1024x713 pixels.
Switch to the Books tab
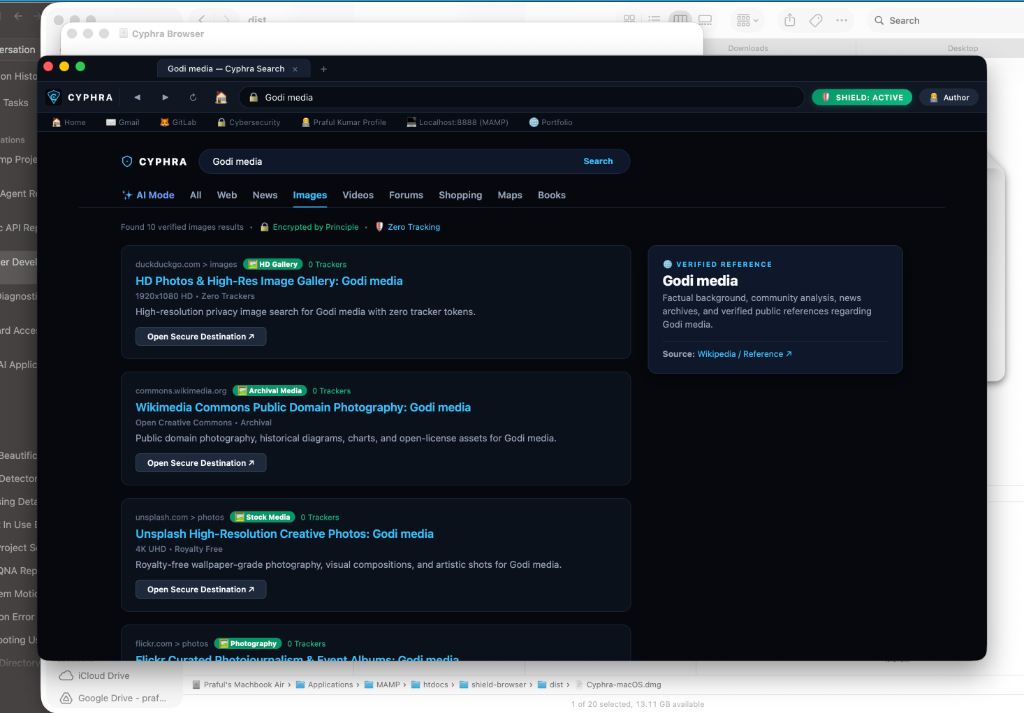coord(552,195)
